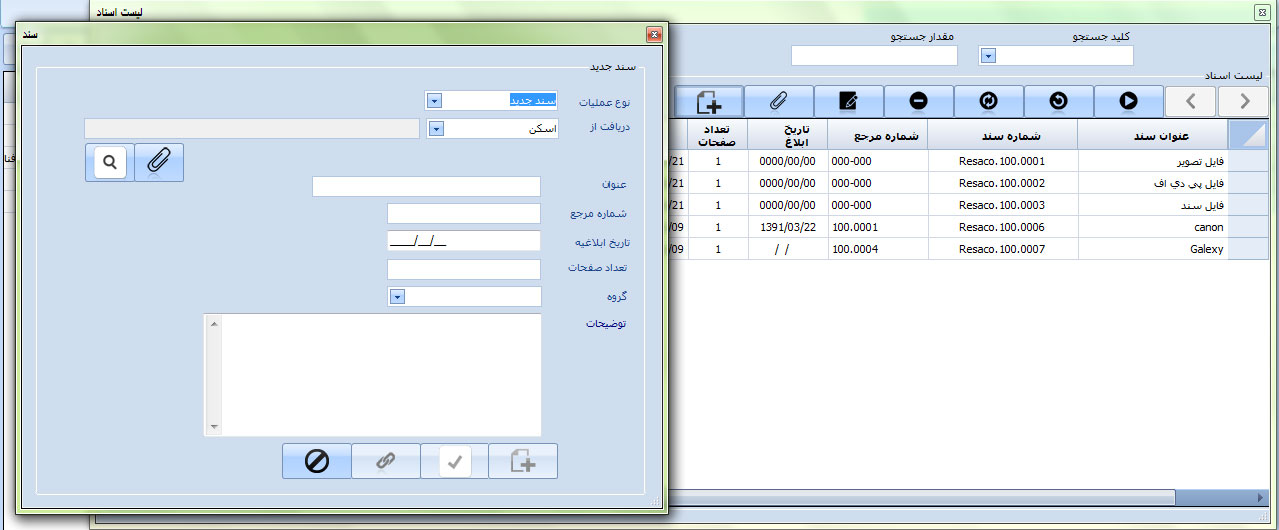Click the edit document pencil icon
Image resolution: width=1279 pixels, height=530 pixels.
[x=848, y=100]
